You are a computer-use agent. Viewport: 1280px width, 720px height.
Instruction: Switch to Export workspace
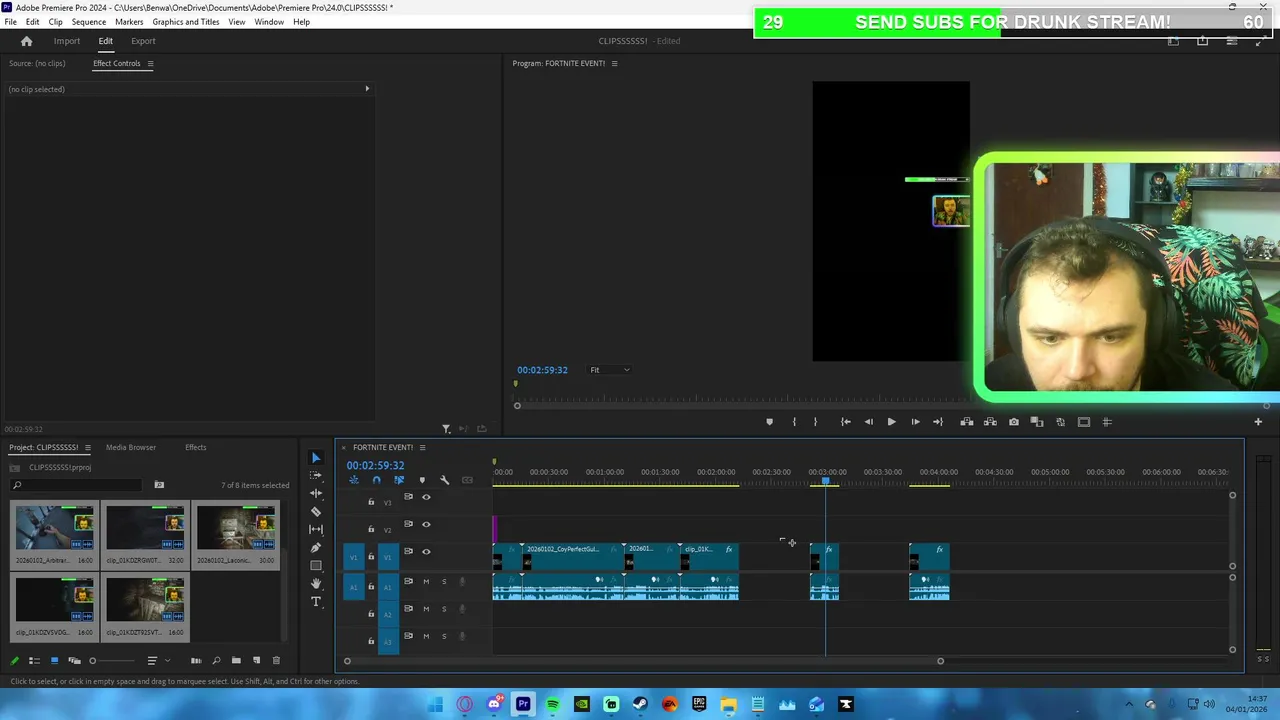pos(143,41)
